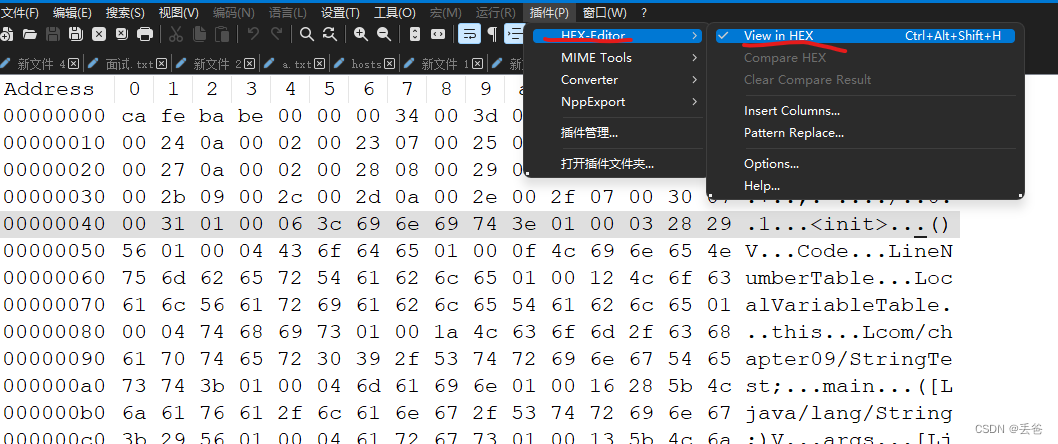
Task: Click the Close All documents toolbar icon
Action: [121, 34]
